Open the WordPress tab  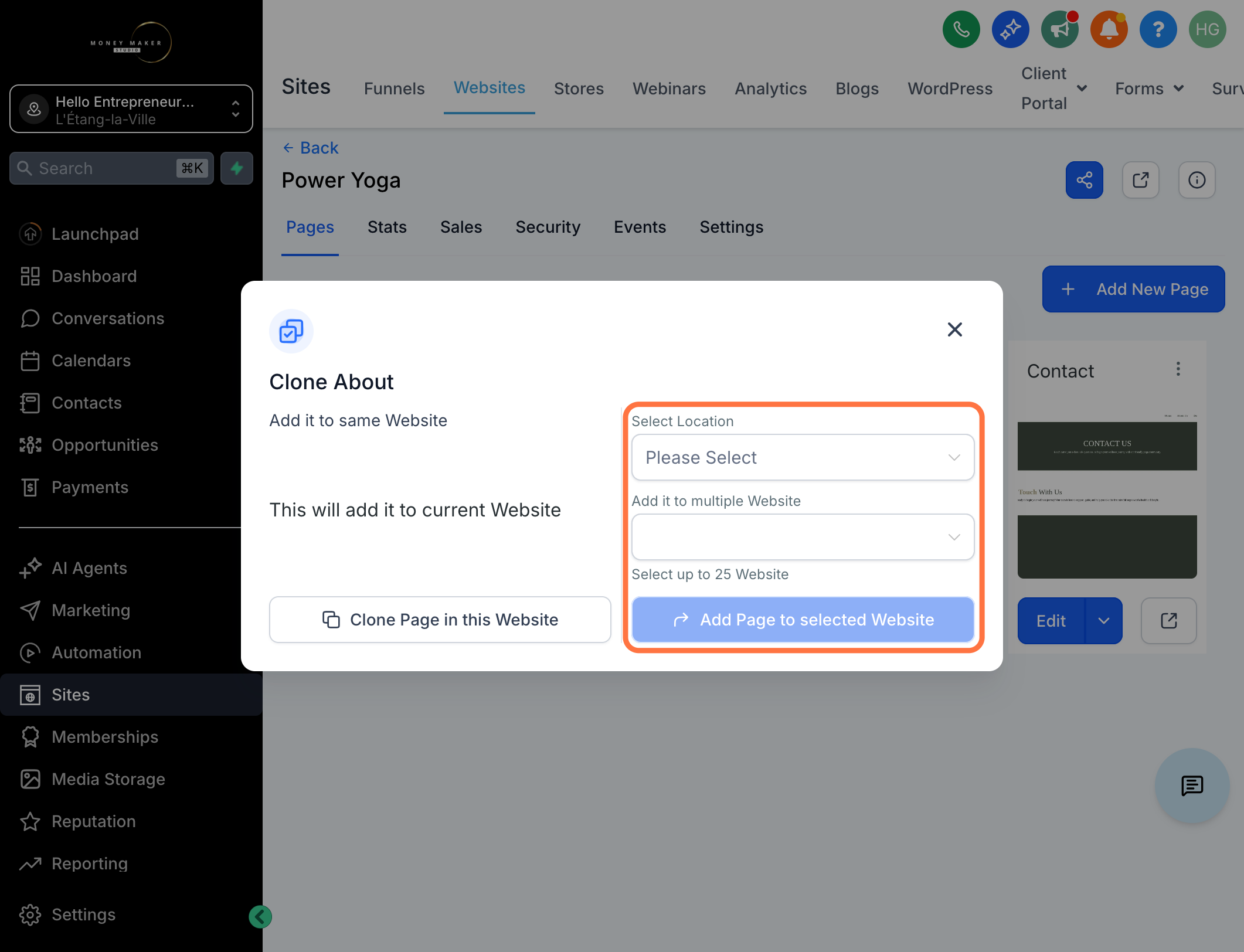coord(950,89)
